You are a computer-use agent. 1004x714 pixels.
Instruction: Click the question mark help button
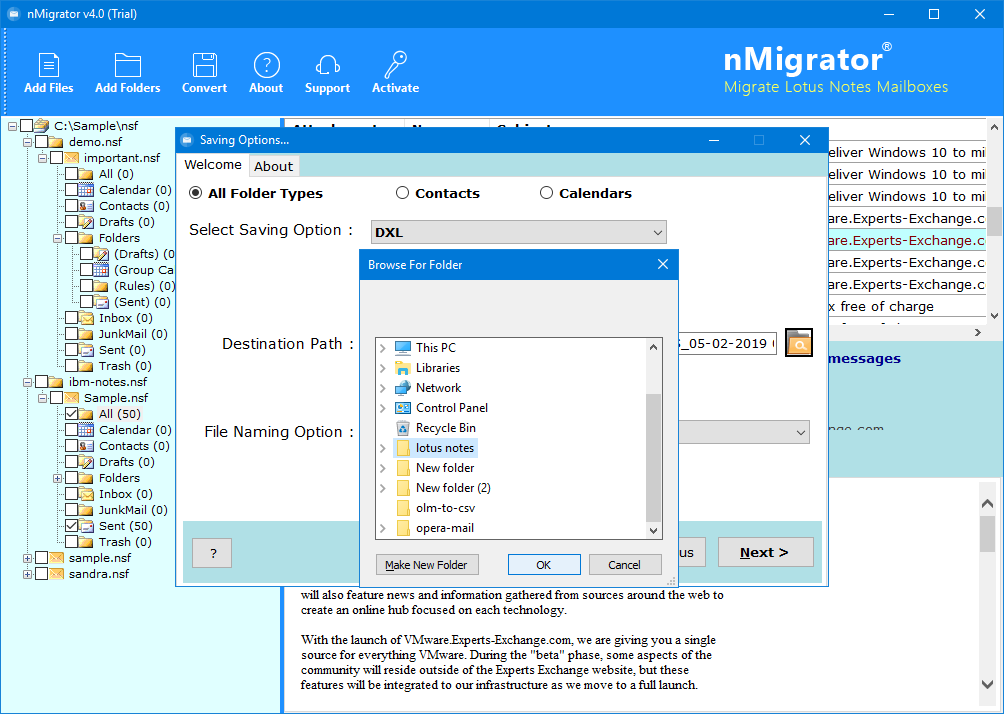coord(213,553)
